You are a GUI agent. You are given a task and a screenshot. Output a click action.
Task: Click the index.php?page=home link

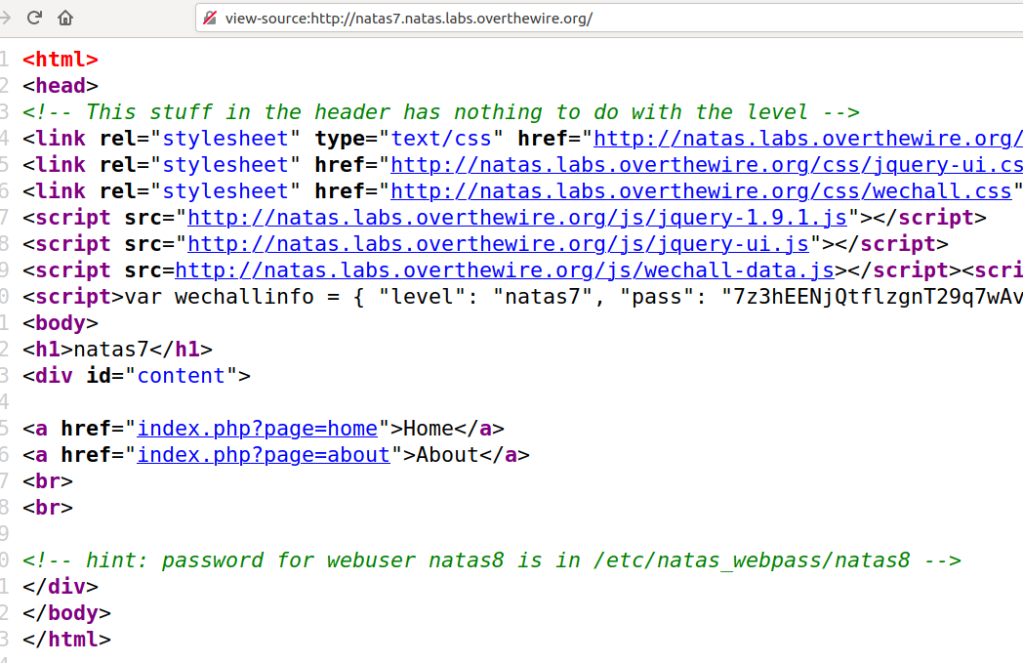click(x=257, y=428)
